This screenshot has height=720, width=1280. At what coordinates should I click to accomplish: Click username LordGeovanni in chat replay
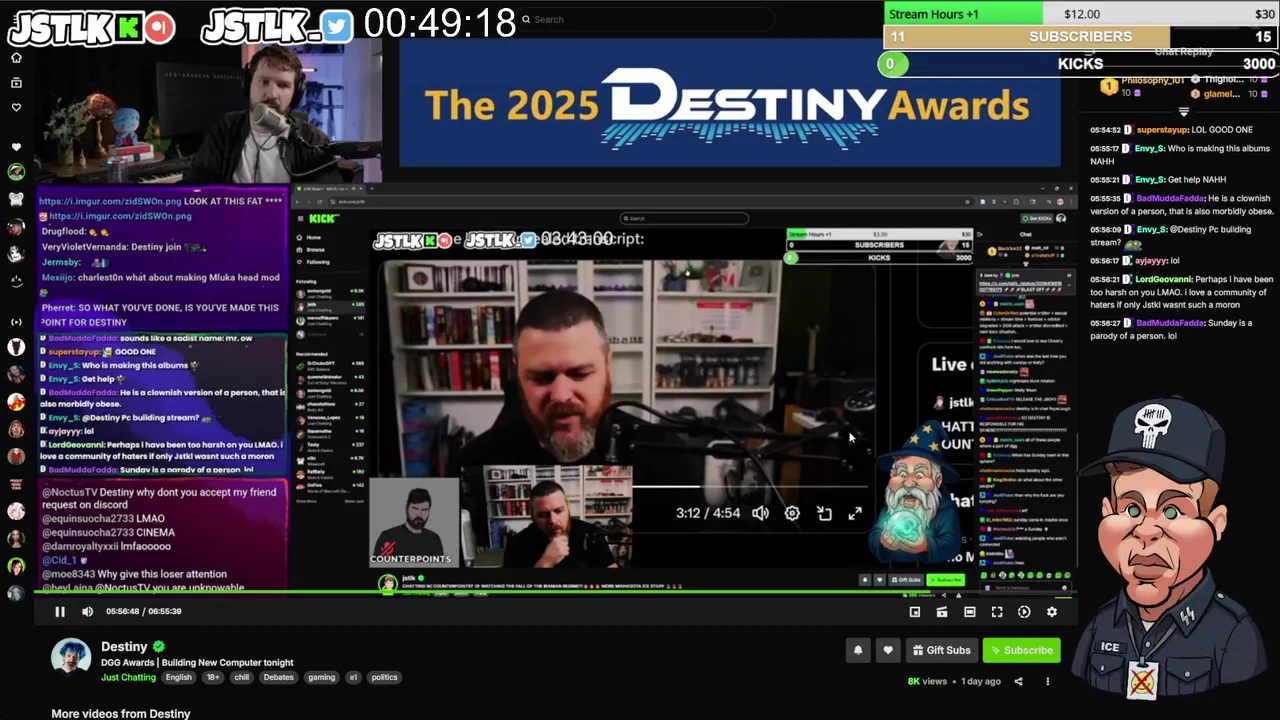1163,279
